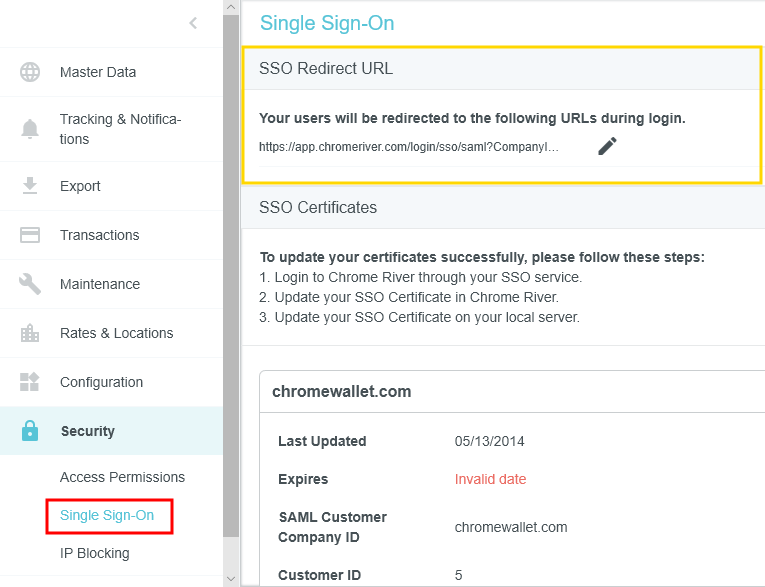This screenshot has height=587, width=765.
Task: Click the Export download arrow icon
Action: click(x=30, y=186)
